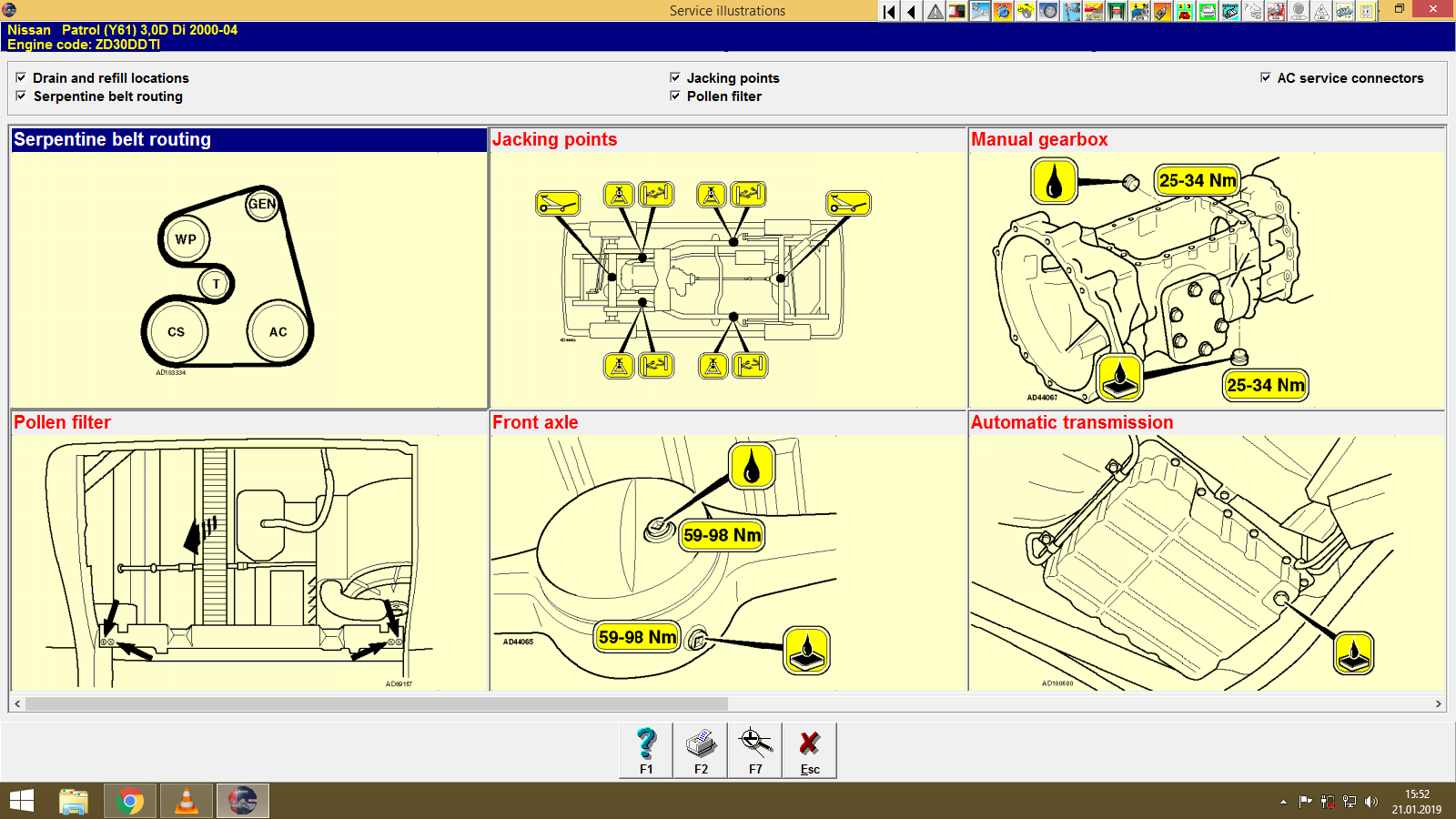Exit the screen with the Esc button
Viewport: 1456px width, 819px height.
(810, 748)
